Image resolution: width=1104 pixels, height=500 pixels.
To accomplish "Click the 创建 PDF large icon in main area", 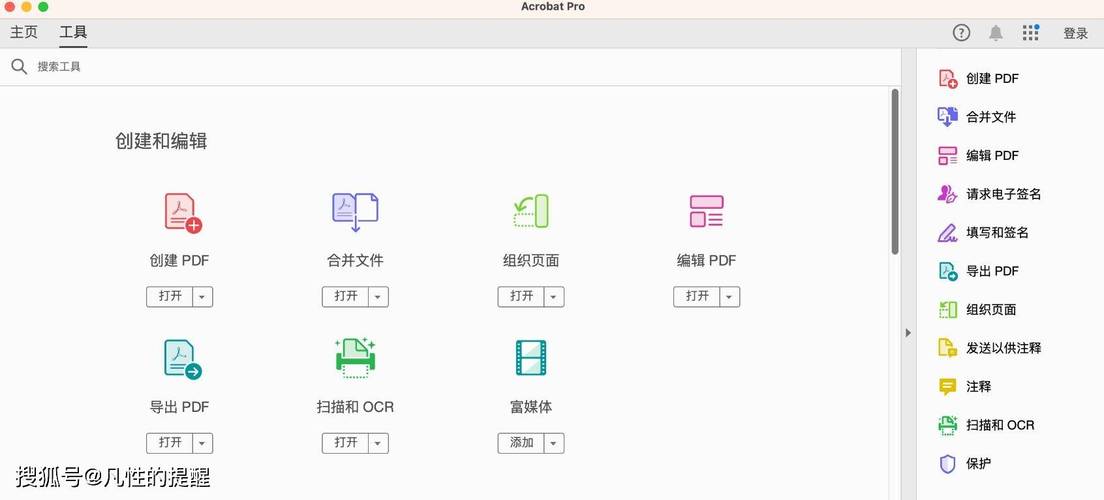I will click(x=182, y=213).
